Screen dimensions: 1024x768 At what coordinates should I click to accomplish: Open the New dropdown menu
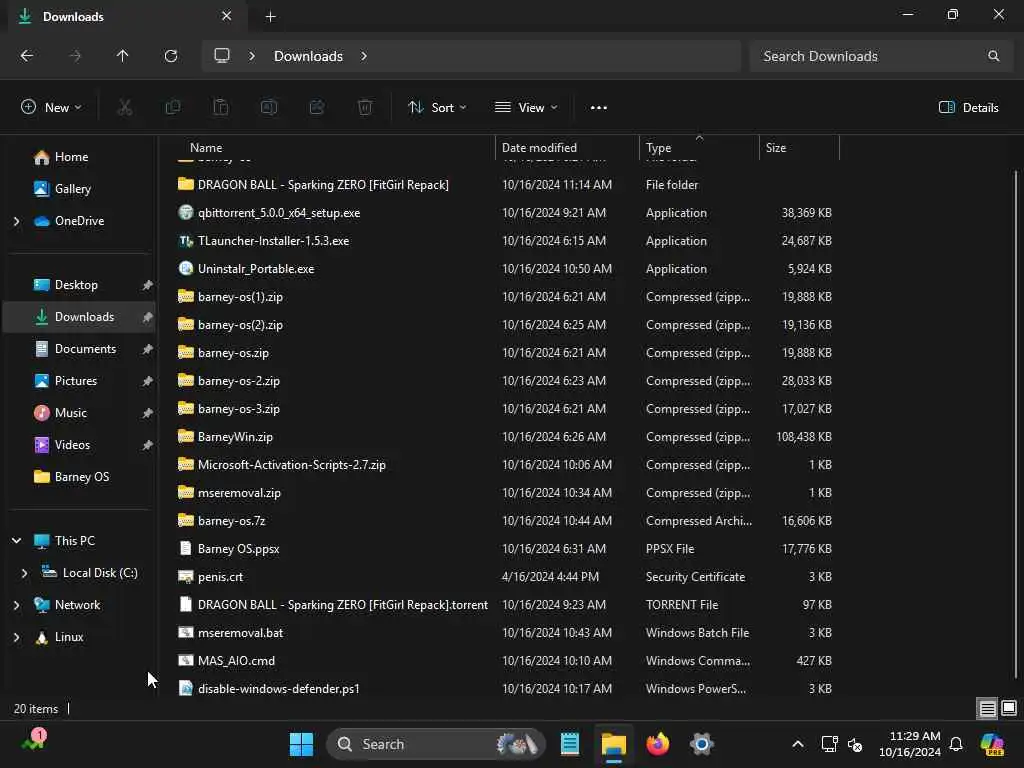click(52, 108)
